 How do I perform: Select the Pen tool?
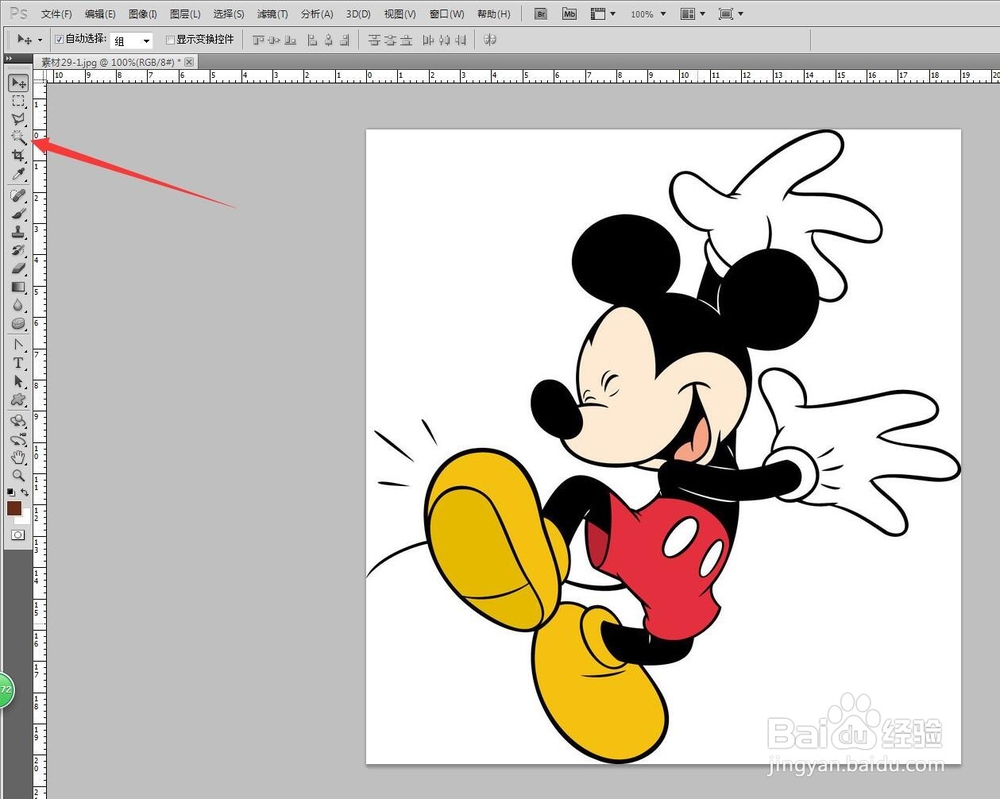[18, 345]
